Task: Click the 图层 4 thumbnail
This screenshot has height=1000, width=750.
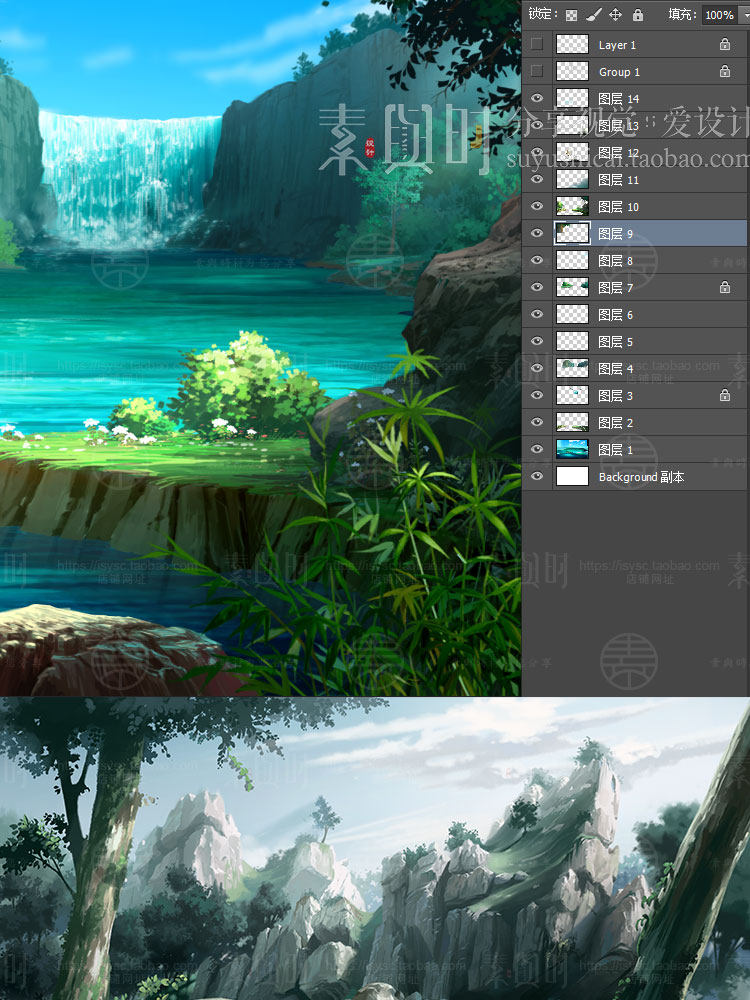Action: pyautogui.click(x=572, y=368)
